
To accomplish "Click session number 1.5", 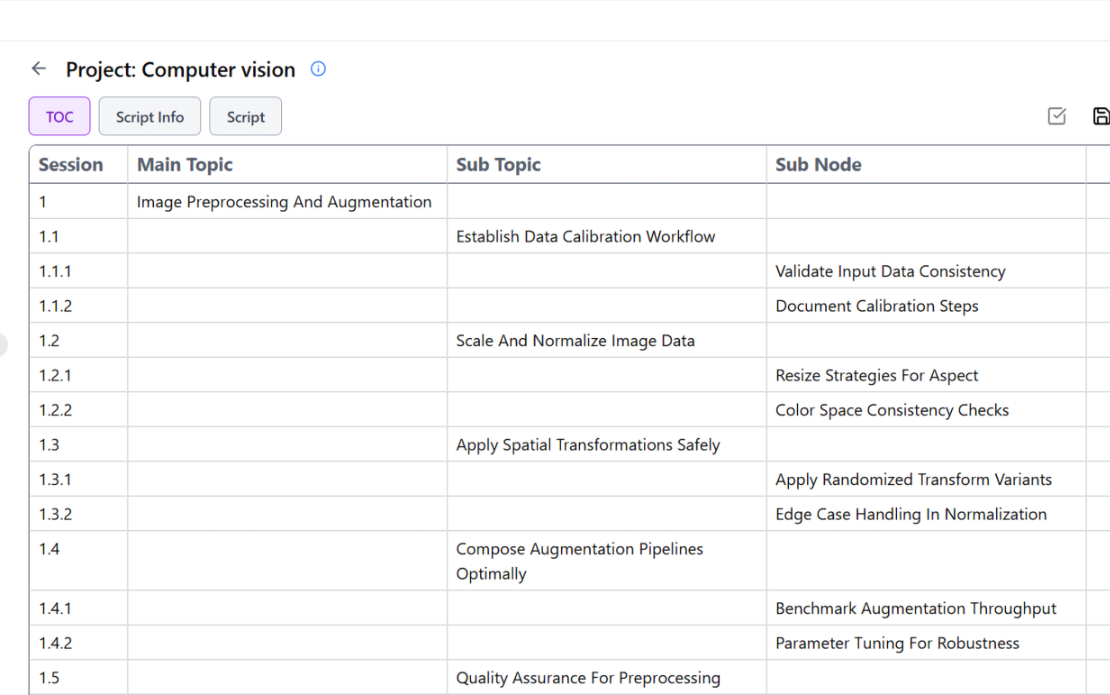I will 49,677.
